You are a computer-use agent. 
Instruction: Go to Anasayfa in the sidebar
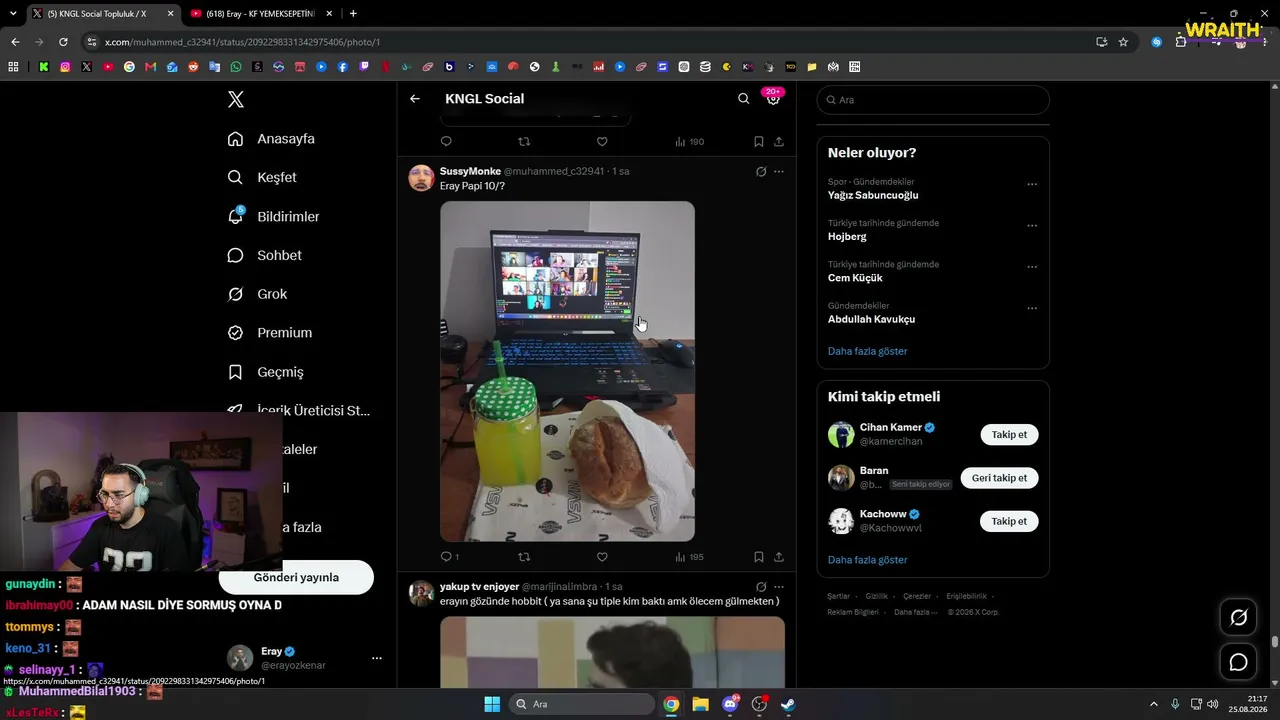272,139
